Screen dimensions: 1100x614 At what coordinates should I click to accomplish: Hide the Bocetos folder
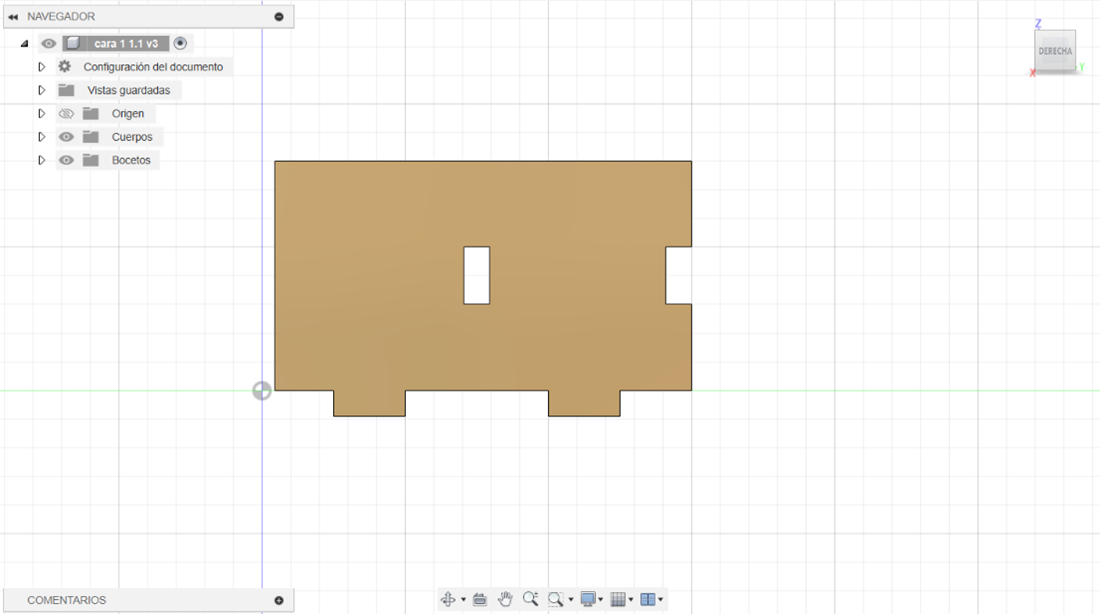66,160
